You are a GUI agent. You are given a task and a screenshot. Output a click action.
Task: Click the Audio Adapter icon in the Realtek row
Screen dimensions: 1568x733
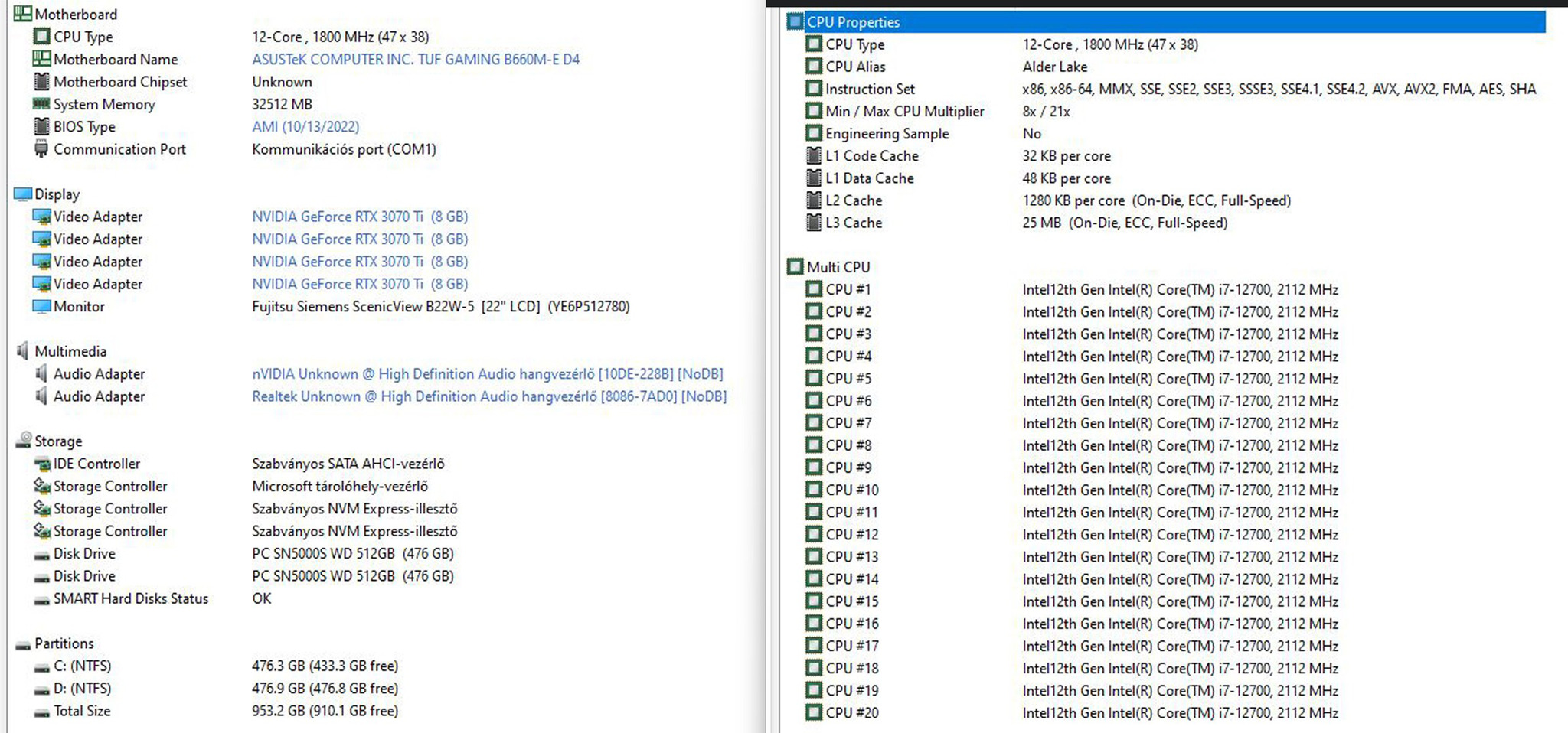point(41,396)
